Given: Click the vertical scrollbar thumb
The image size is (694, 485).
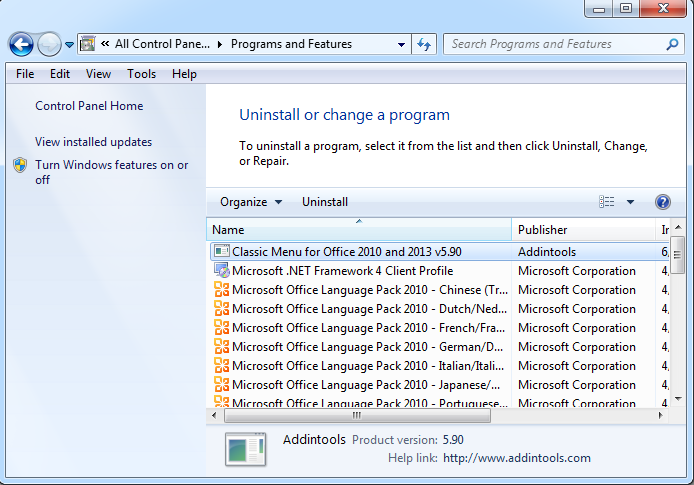Looking at the screenshot, I should click(x=678, y=255).
